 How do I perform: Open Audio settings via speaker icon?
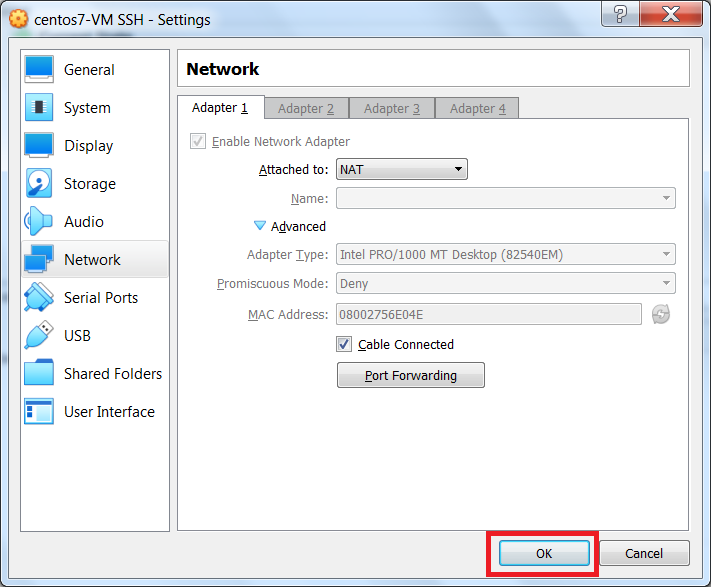[x=39, y=221]
